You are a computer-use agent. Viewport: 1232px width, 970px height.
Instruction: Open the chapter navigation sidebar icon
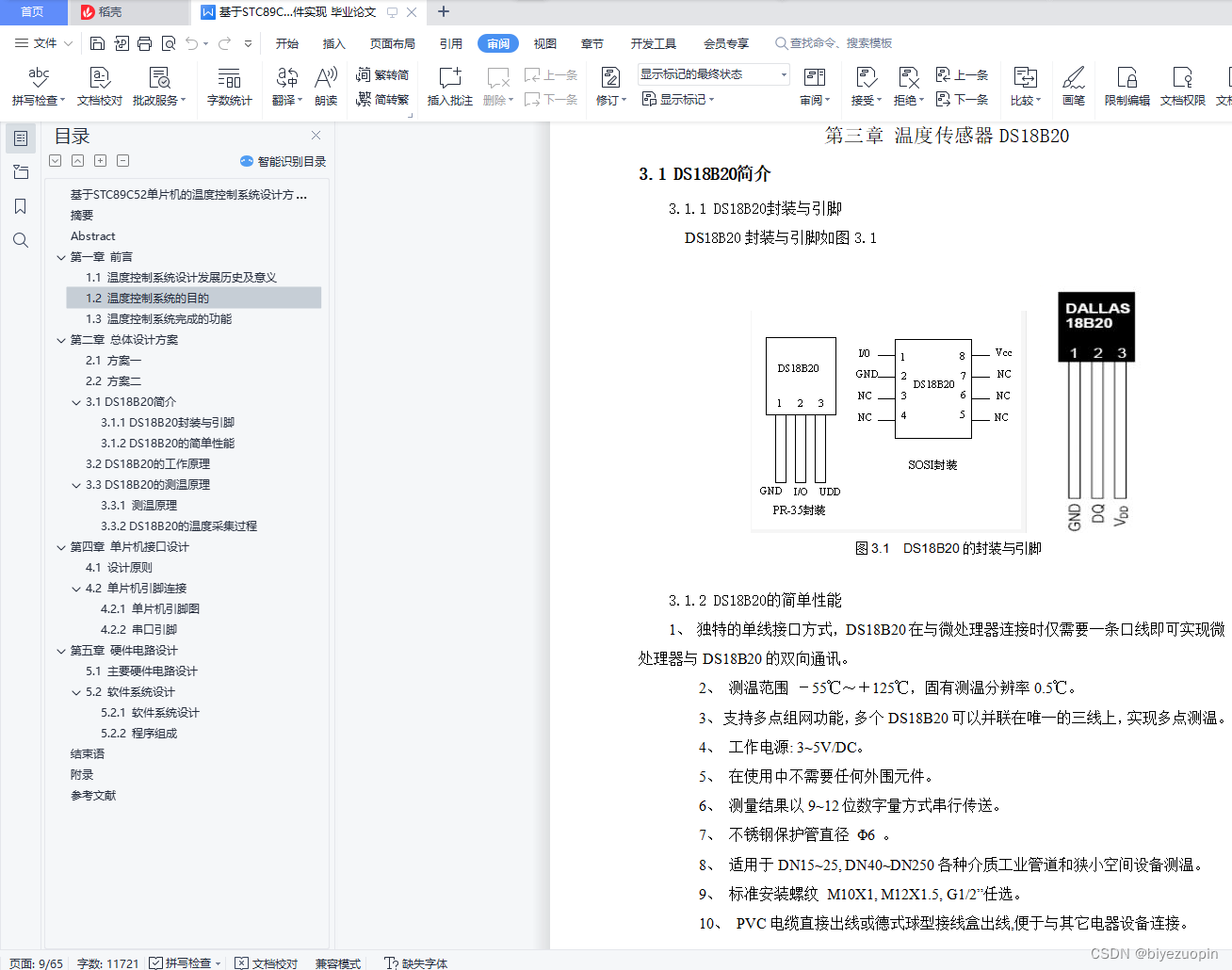click(21, 172)
